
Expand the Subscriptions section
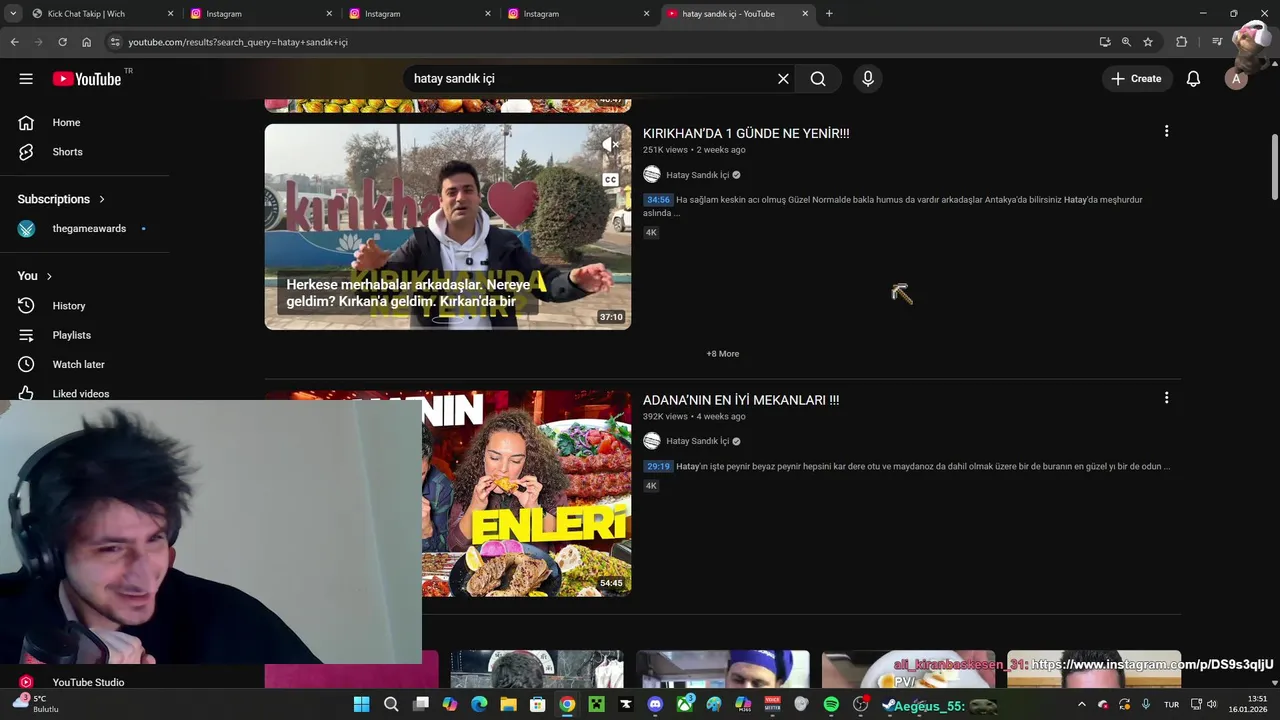pyautogui.click(x=62, y=199)
